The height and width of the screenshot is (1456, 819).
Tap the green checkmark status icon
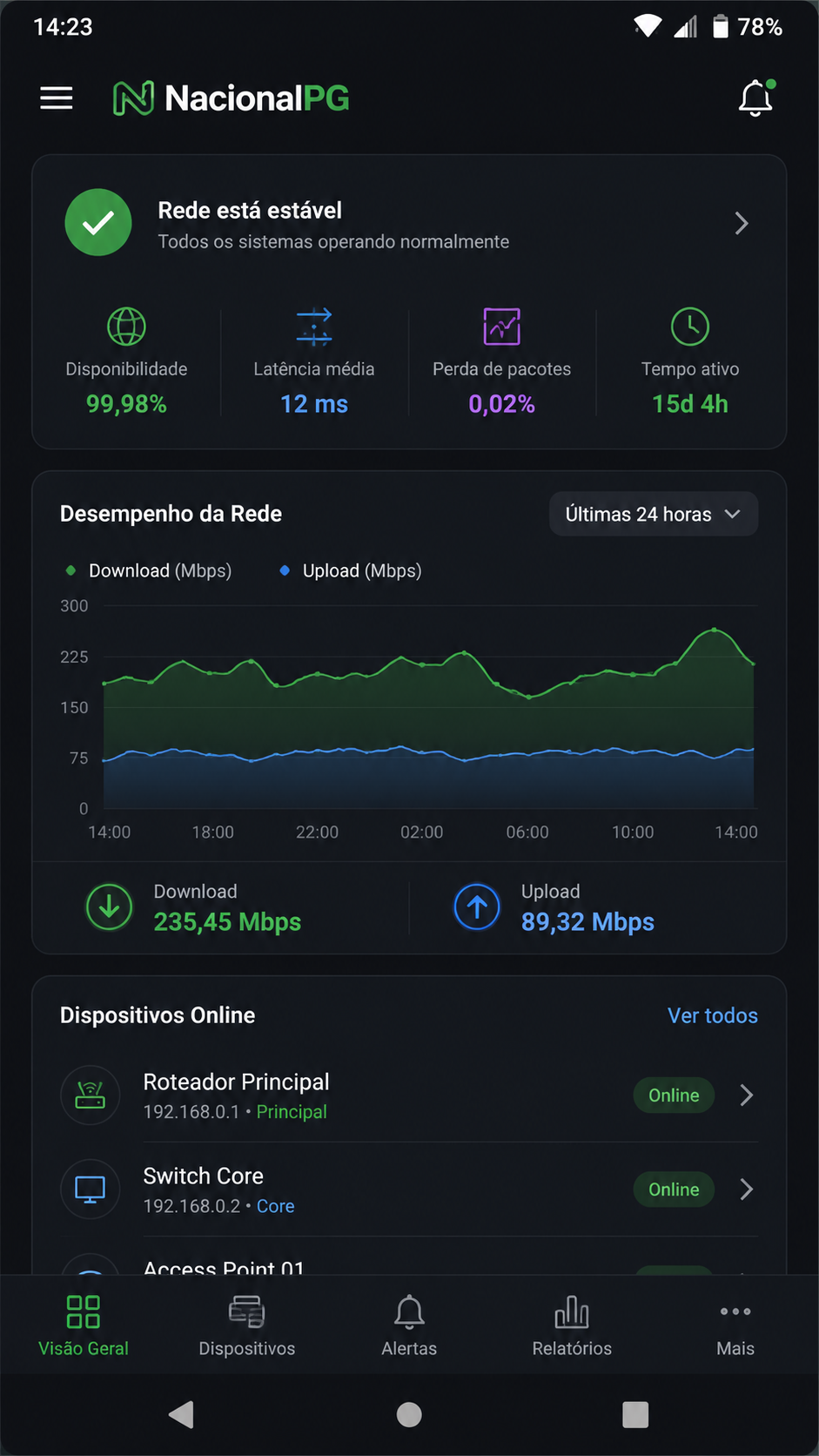tap(98, 223)
